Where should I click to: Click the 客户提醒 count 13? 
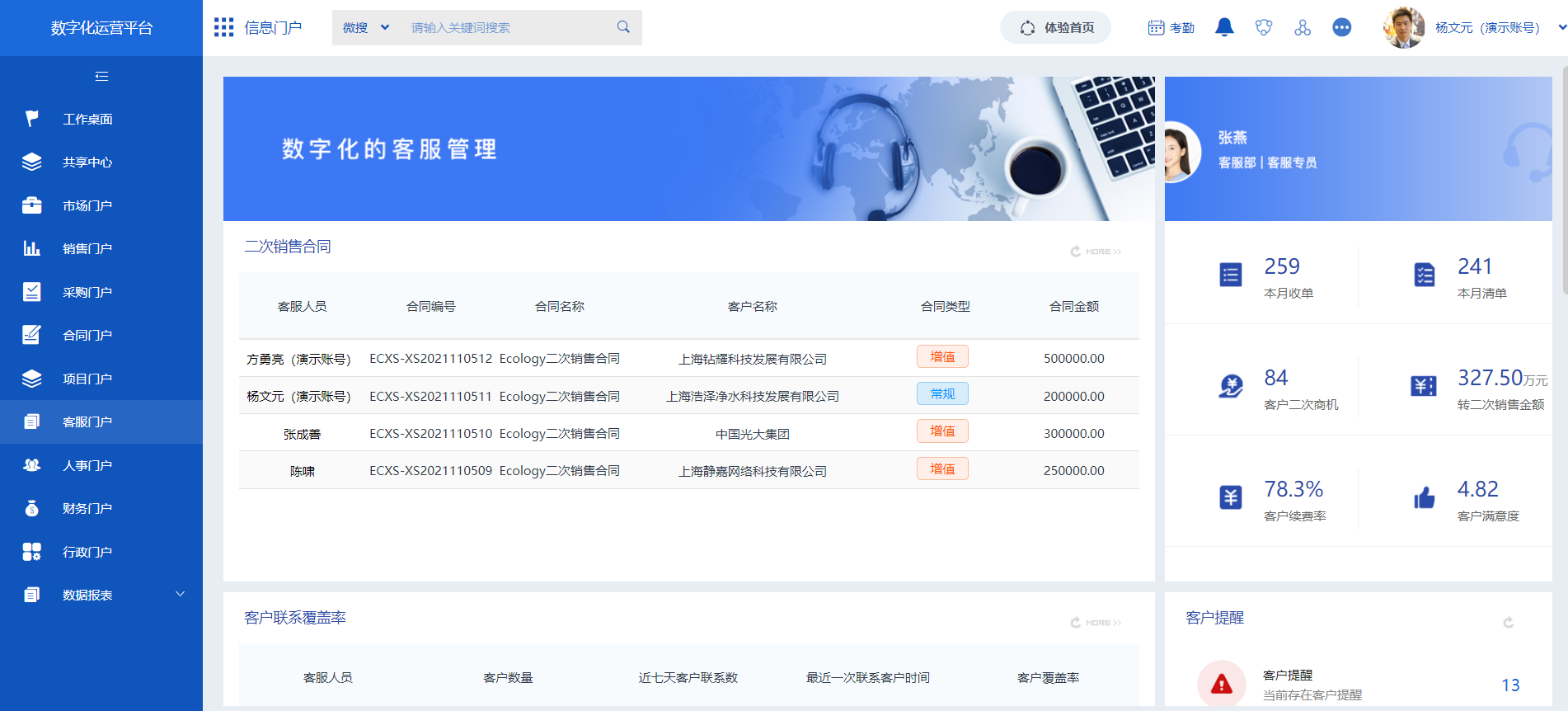click(1510, 685)
